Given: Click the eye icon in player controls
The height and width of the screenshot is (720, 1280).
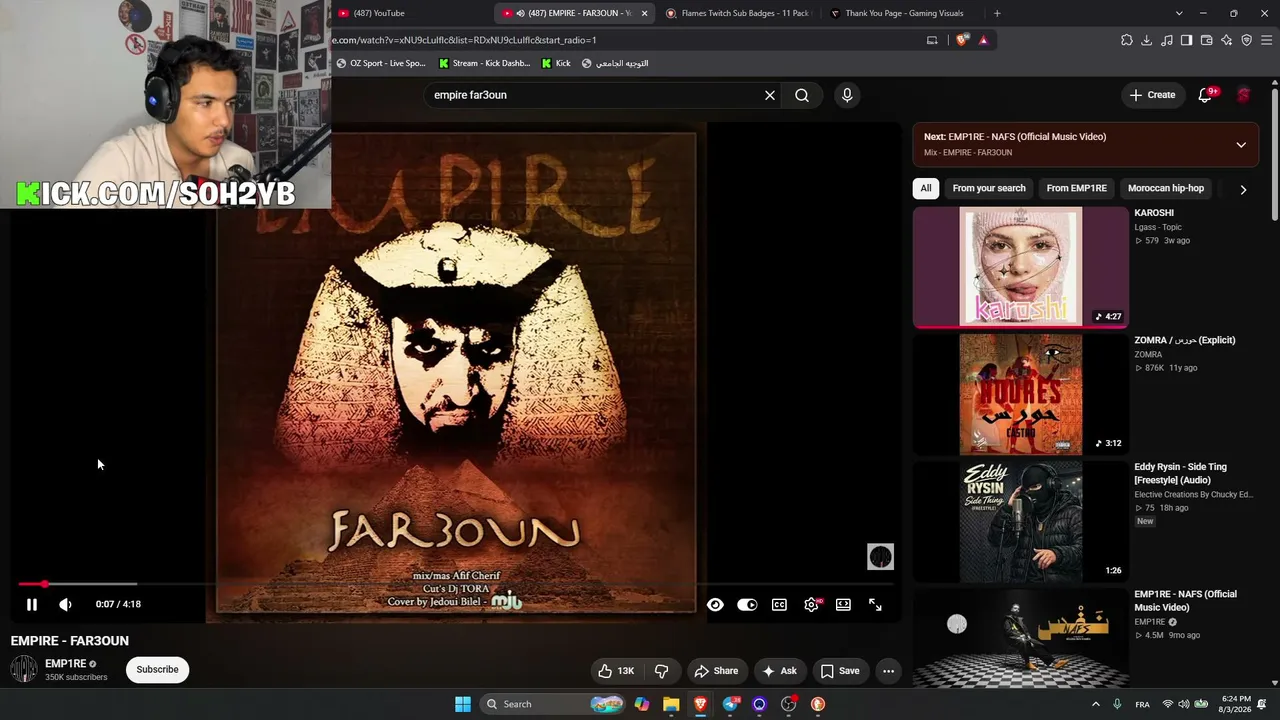Looking at the screenshot, I should (x=715, y=604).
